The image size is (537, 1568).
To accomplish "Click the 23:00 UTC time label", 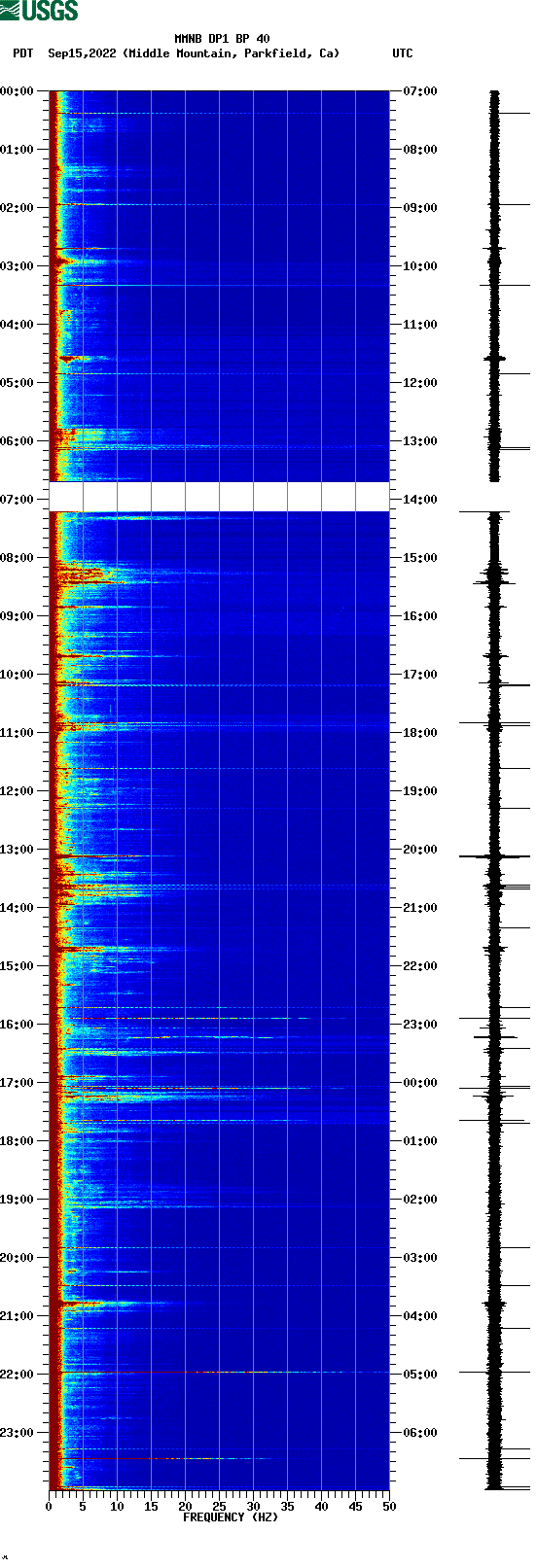I will pos(420,1025).
